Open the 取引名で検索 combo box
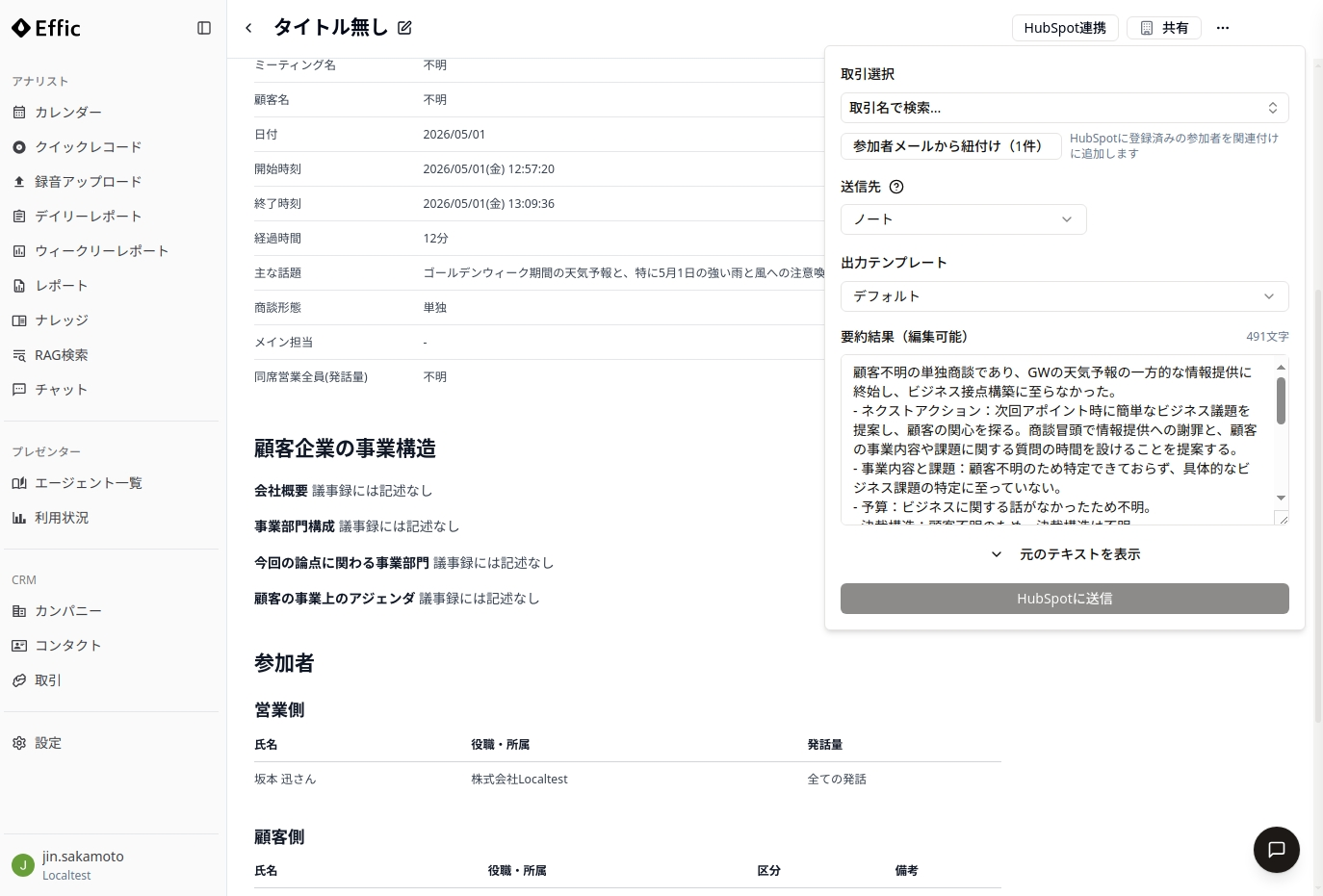The height and width of the screenshot is (896, 1323). (1064, 108)
